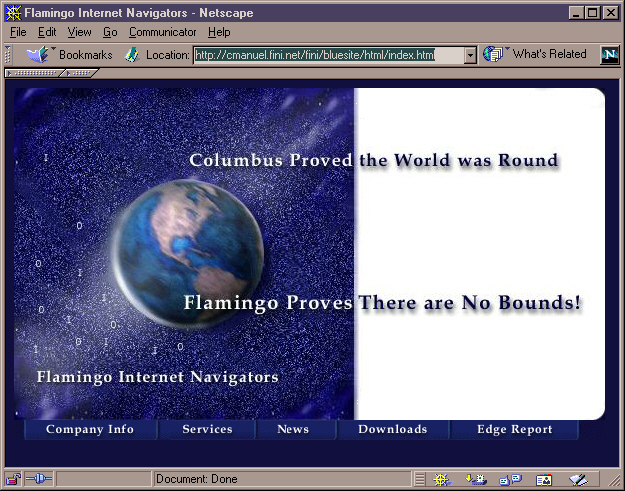Open the Mail Inbox icon
The width and height of the screenshot is (625, 491).
click(x=476, y=479)
